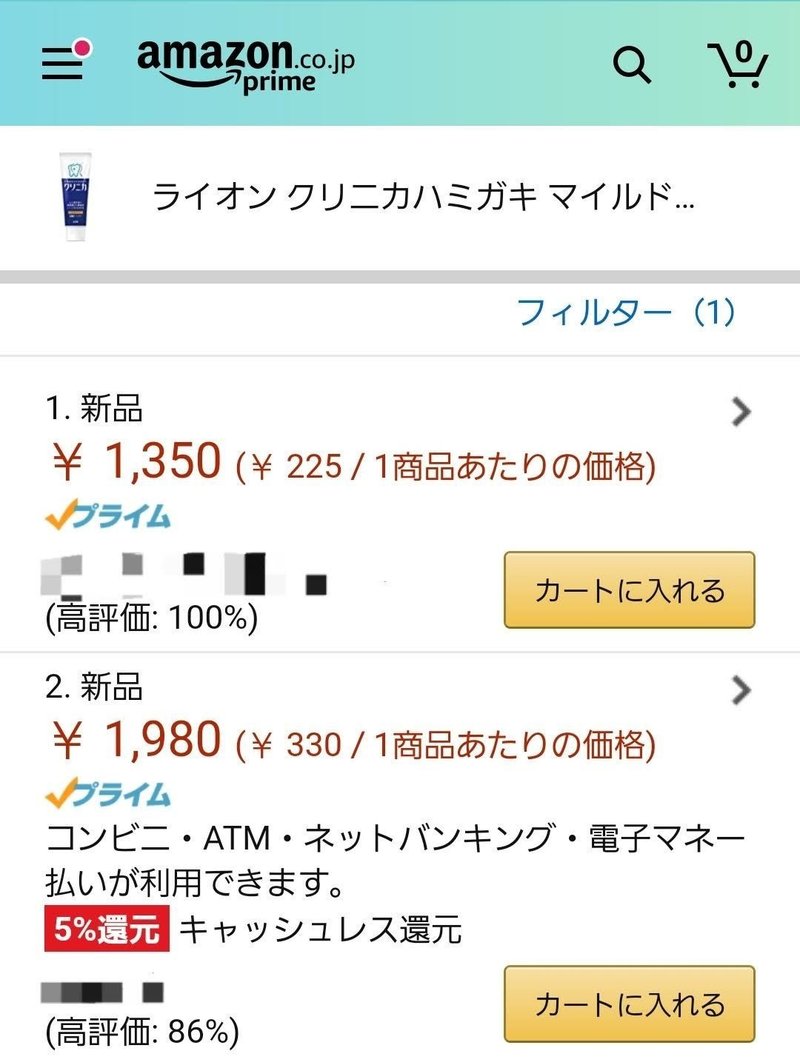
Task: Open product title ライオン クリニカハミガキ
Action: [423, 197]
